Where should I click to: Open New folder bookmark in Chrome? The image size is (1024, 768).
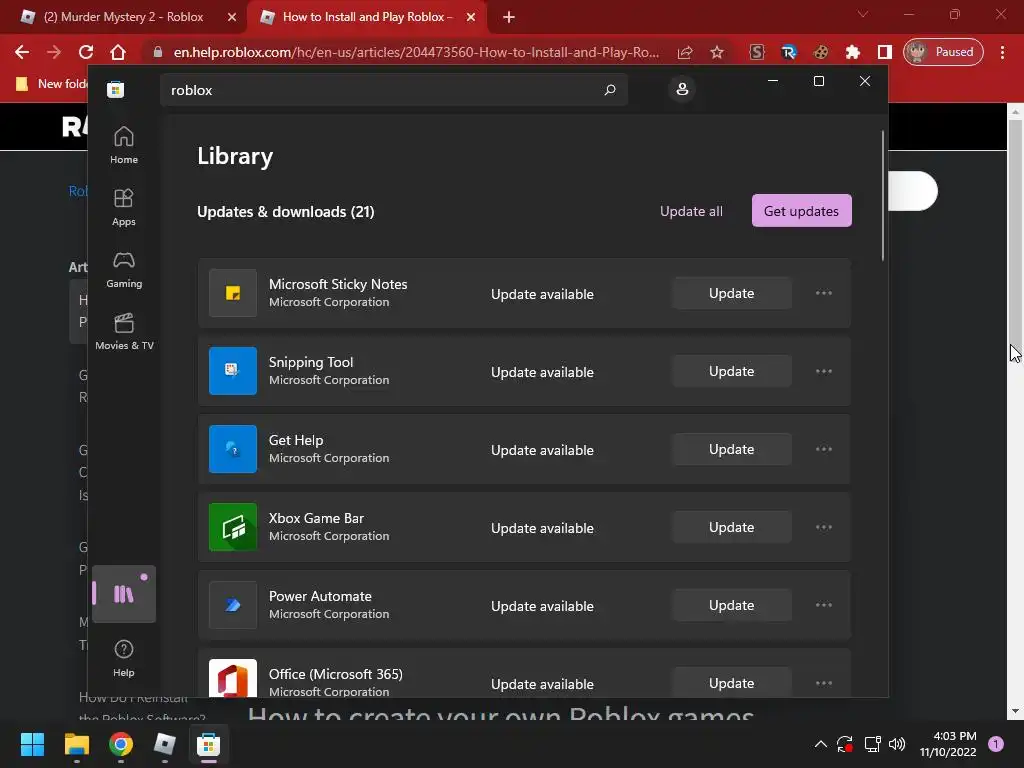52,84
